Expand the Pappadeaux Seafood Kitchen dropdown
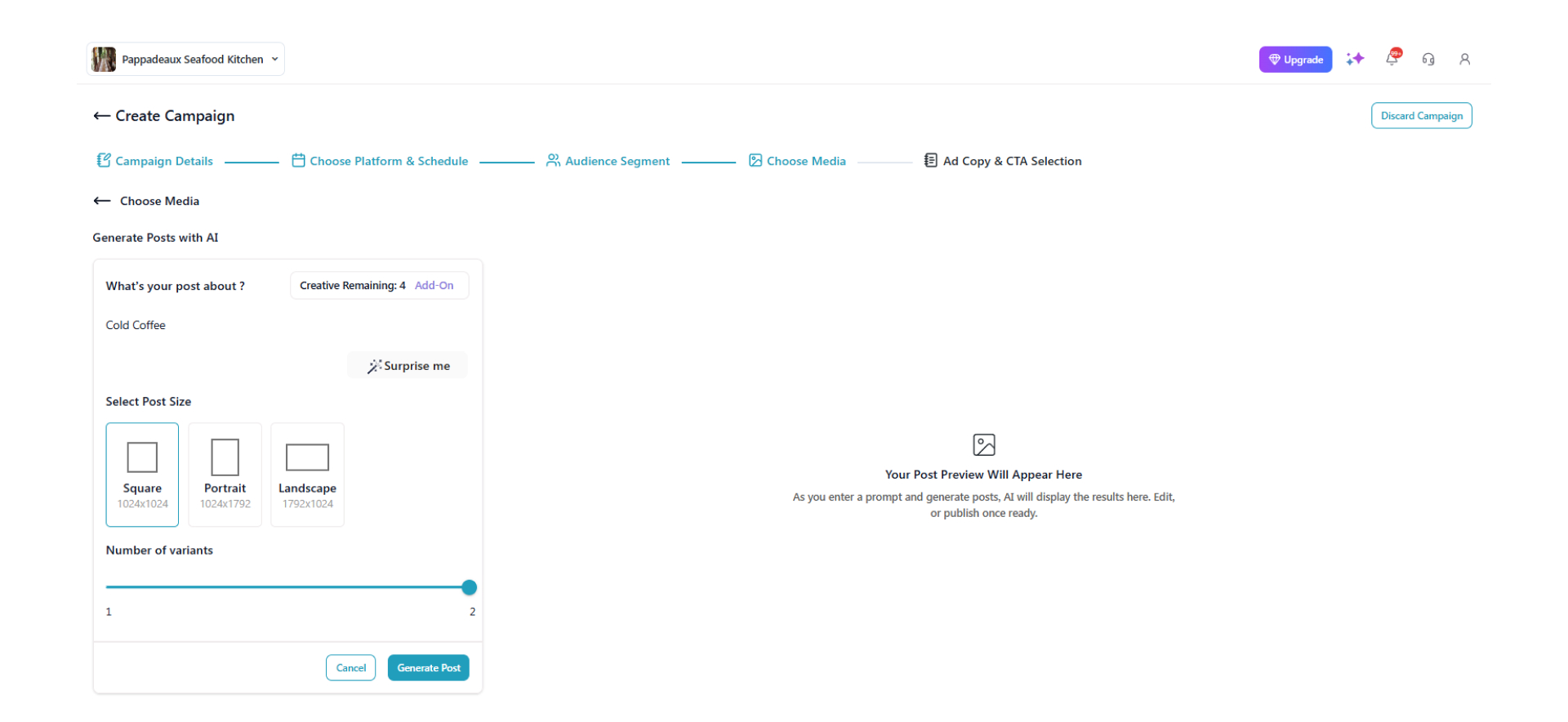This screenshot has width=1568, height=722. 274,60
